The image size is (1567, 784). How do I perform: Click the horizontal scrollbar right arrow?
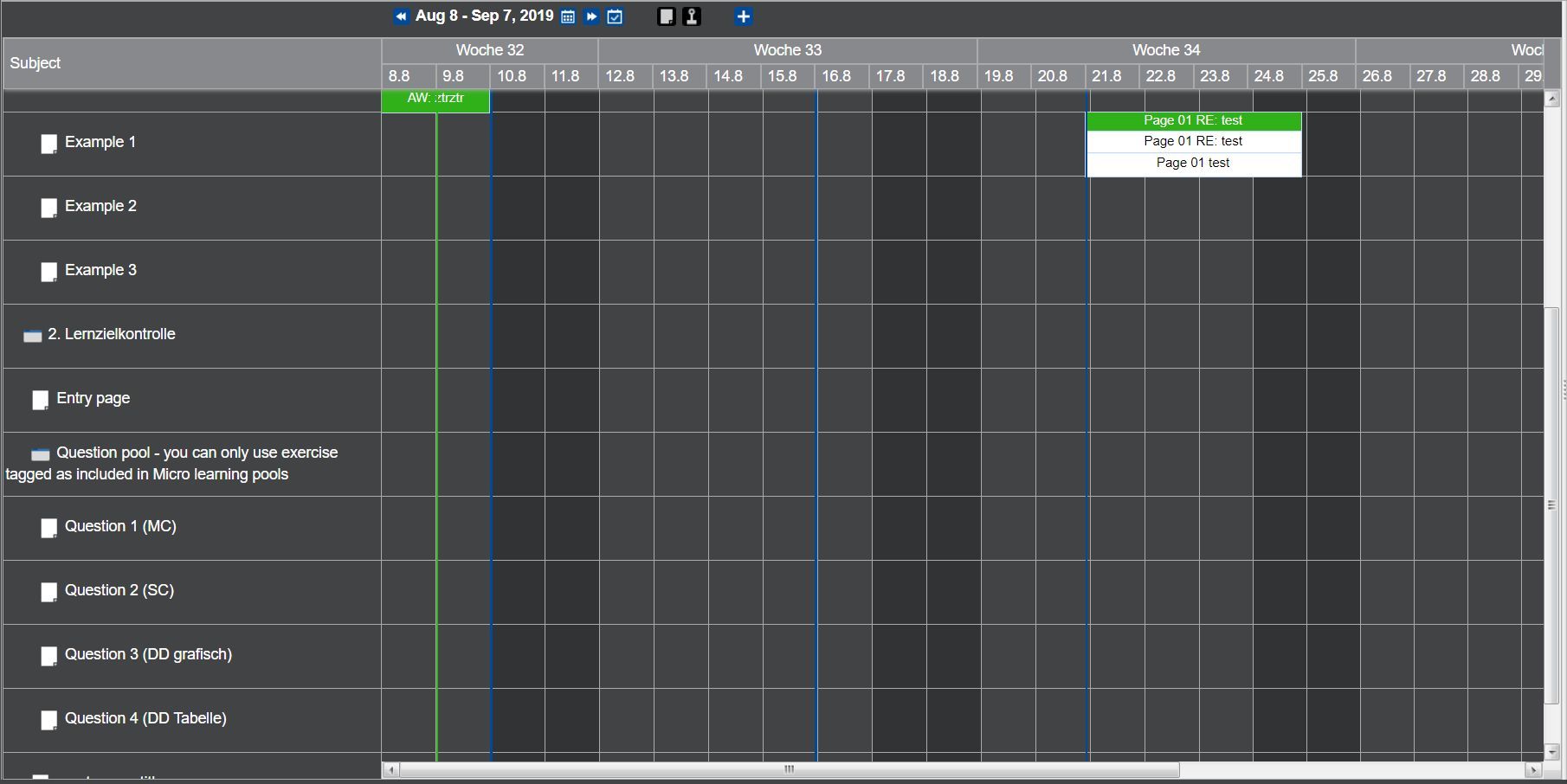point(1533,769)
